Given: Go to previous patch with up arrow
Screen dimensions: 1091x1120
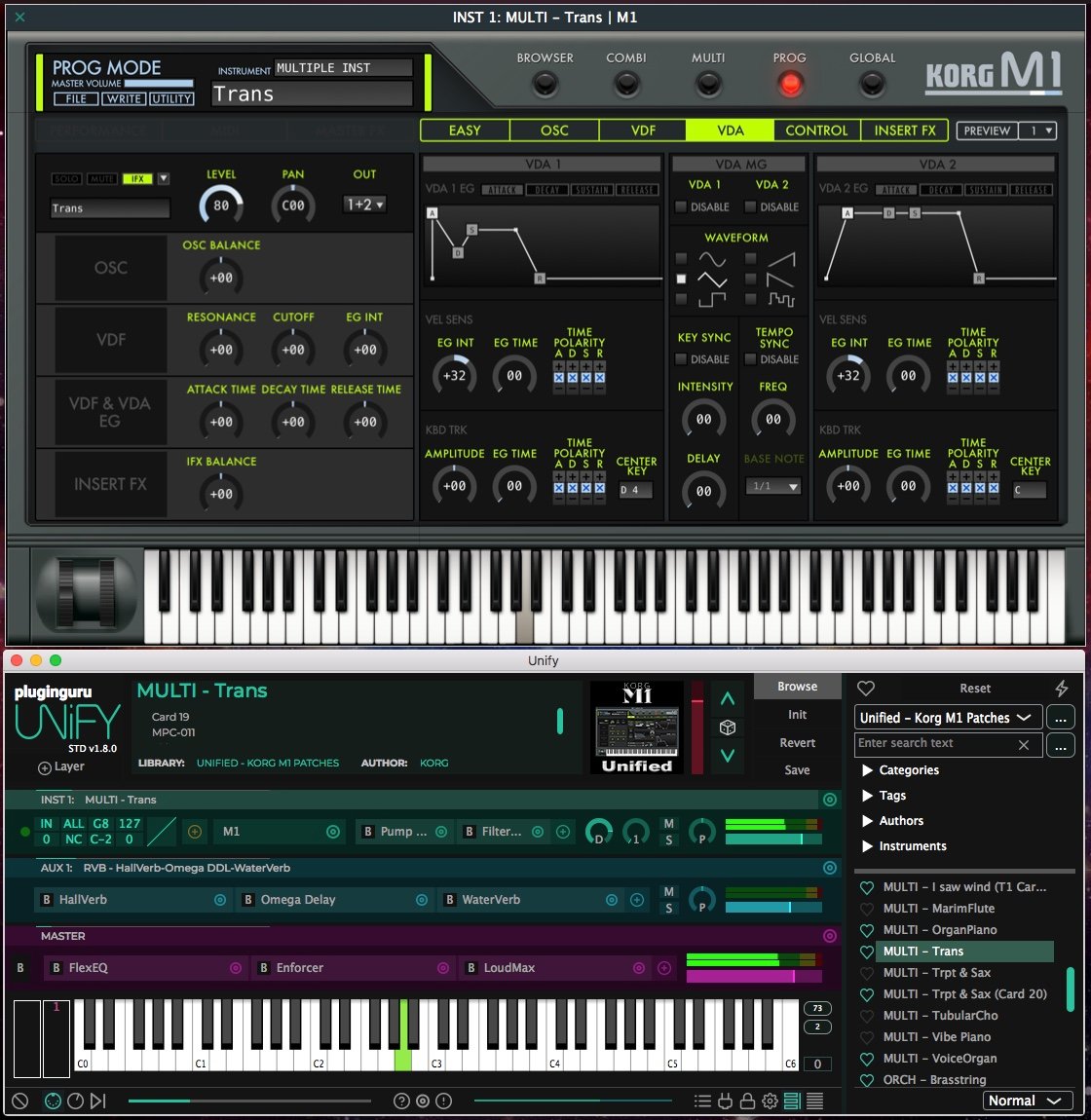Looking at the screenshot, I should [x=728, y=698].
